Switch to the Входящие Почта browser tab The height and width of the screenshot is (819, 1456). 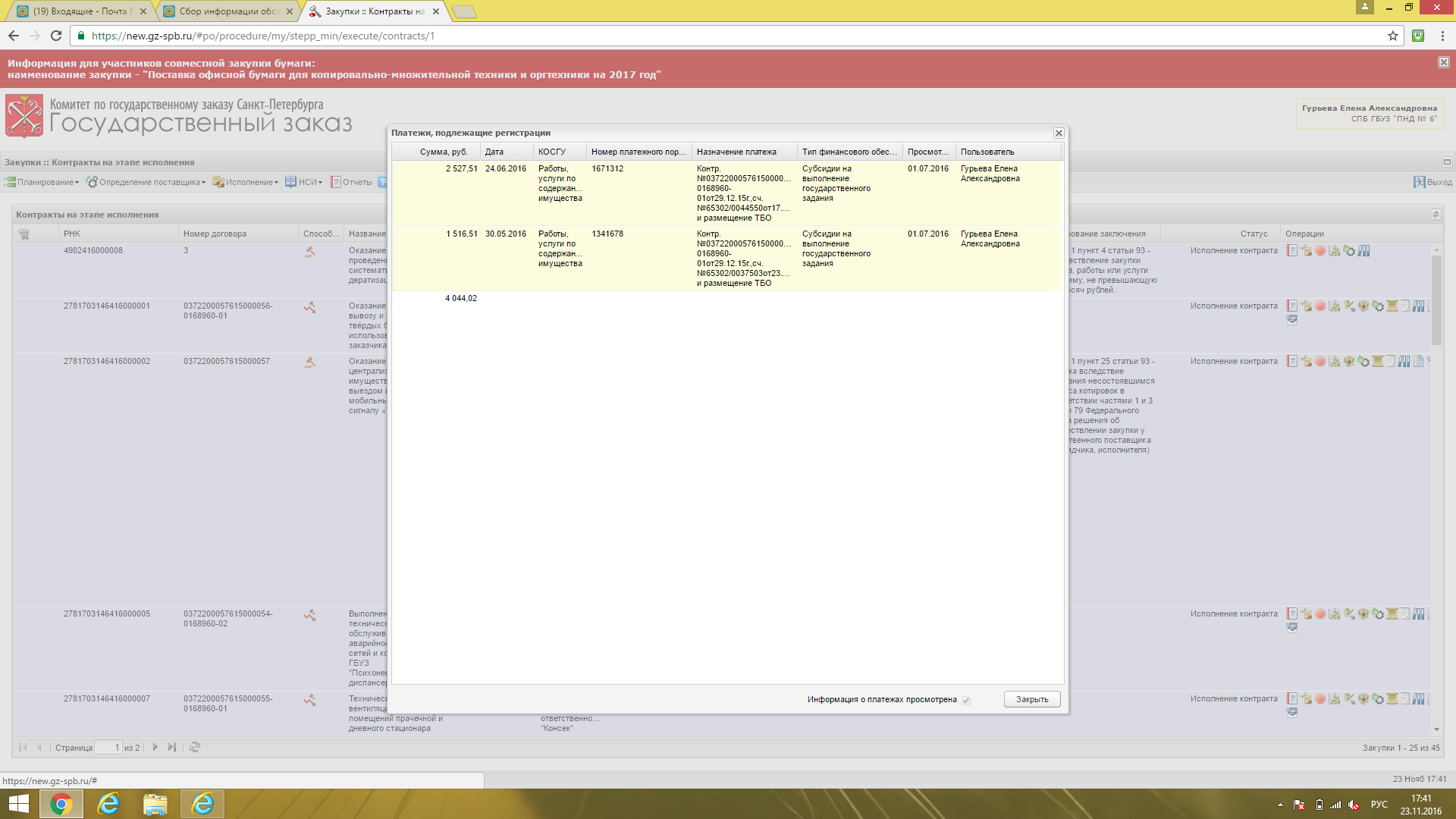click(x=80, y=11)
